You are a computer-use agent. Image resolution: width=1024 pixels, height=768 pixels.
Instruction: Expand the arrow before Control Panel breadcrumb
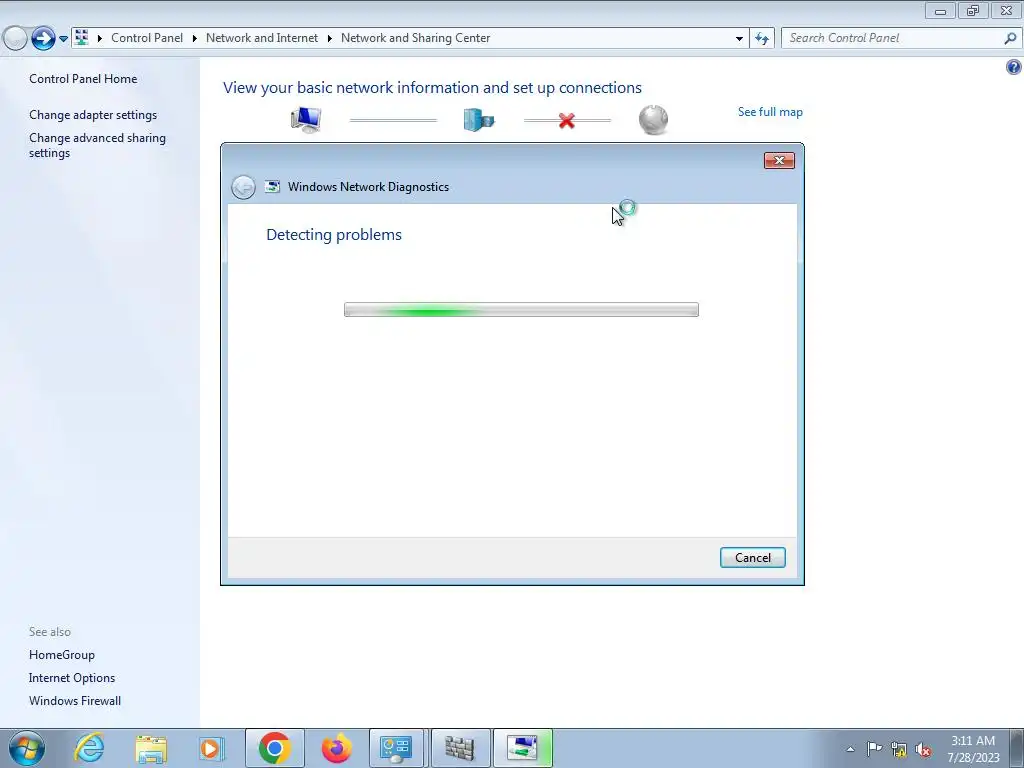point(100,39)
